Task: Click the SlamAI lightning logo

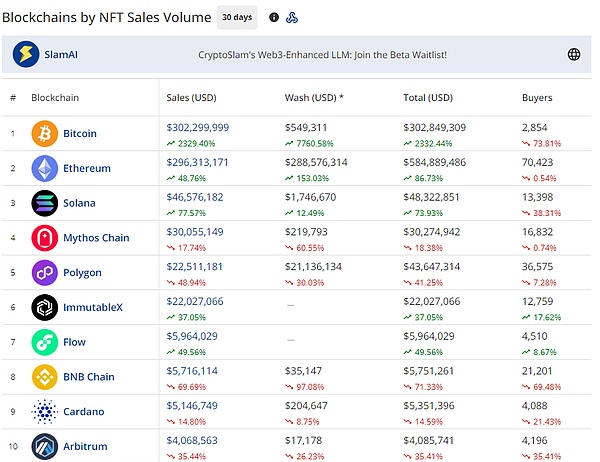Action: [26, 54]
